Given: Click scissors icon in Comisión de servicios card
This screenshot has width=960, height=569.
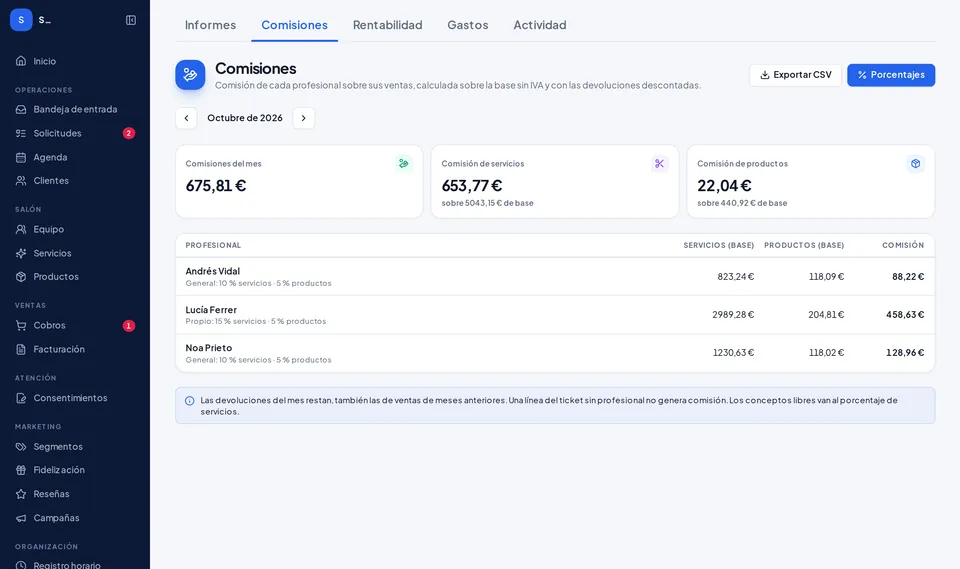Looking at the screenshot, I should click(x=659, y=164).
